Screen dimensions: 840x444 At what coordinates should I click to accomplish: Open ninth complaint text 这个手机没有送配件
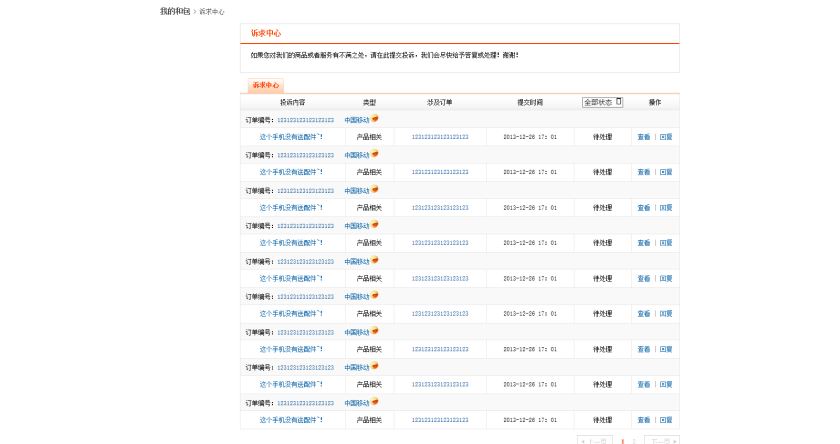(291, 420)
